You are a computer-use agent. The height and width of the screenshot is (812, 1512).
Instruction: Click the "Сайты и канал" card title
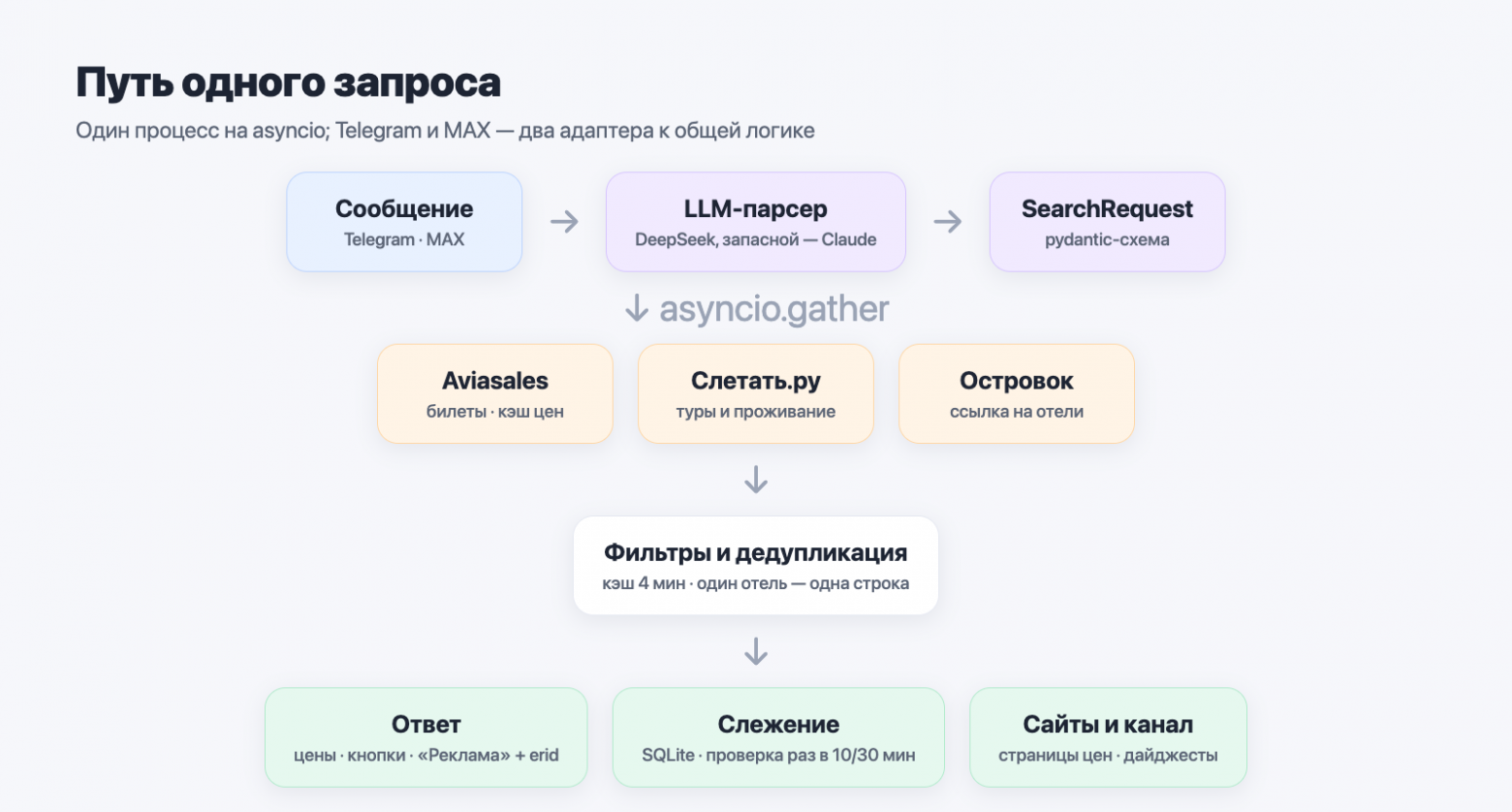point(1108,724)
